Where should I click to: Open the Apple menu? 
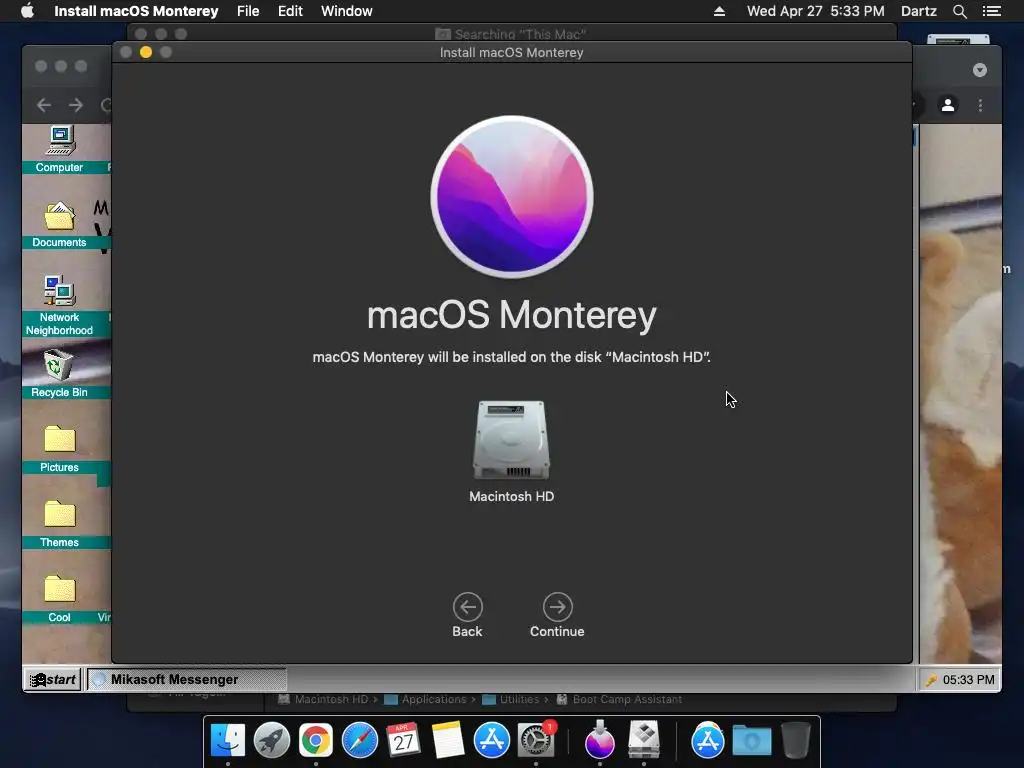pos(27,11)
